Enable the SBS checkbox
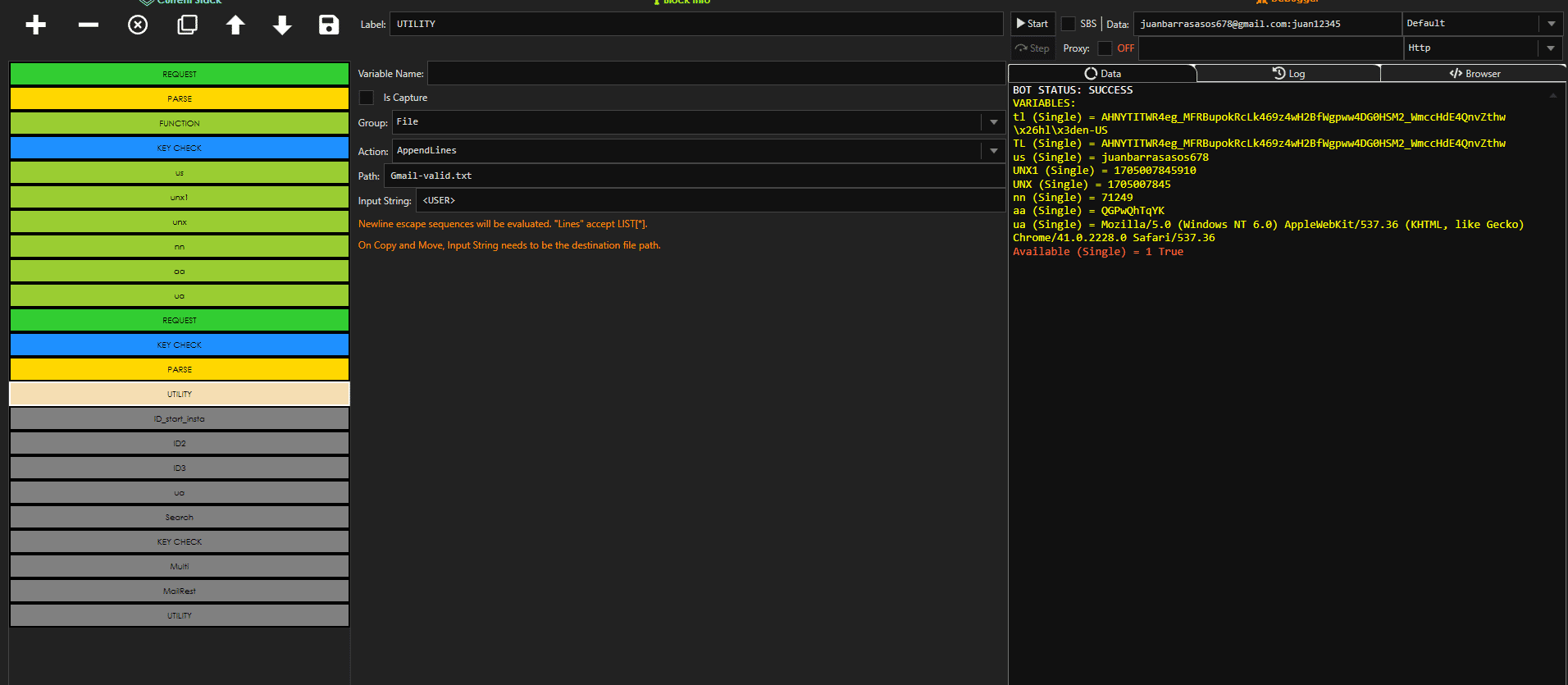1568x685 pixels. click(x=1069, y=24)
